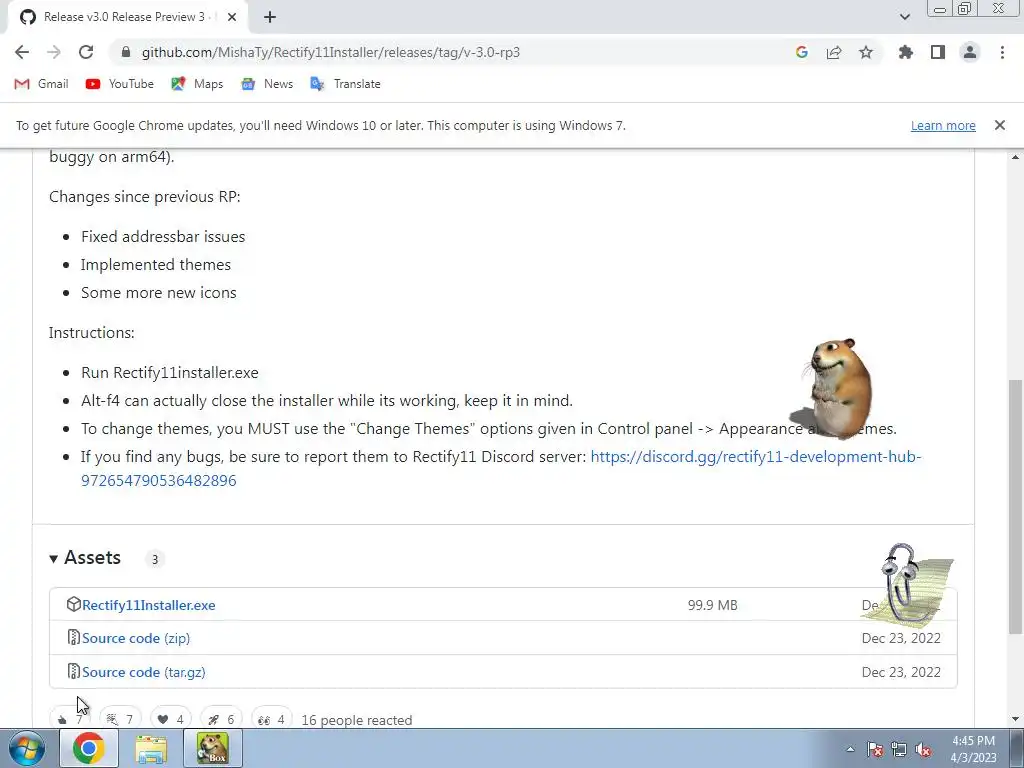Collapse the Assets section
The image size is (1024, 768).
pyautogui.click(x=85, y=558)
